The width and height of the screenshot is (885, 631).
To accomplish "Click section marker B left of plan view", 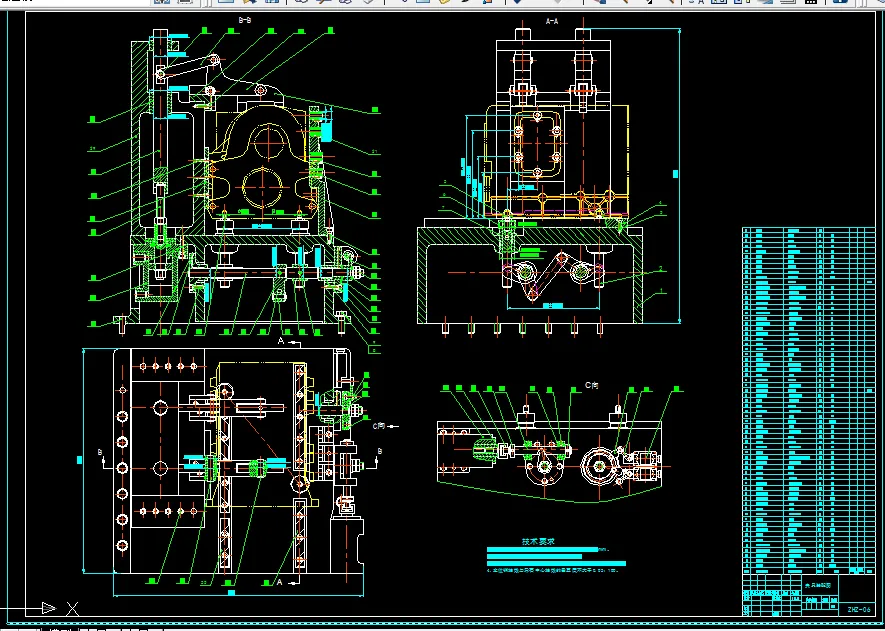I will tap(100, 452).
